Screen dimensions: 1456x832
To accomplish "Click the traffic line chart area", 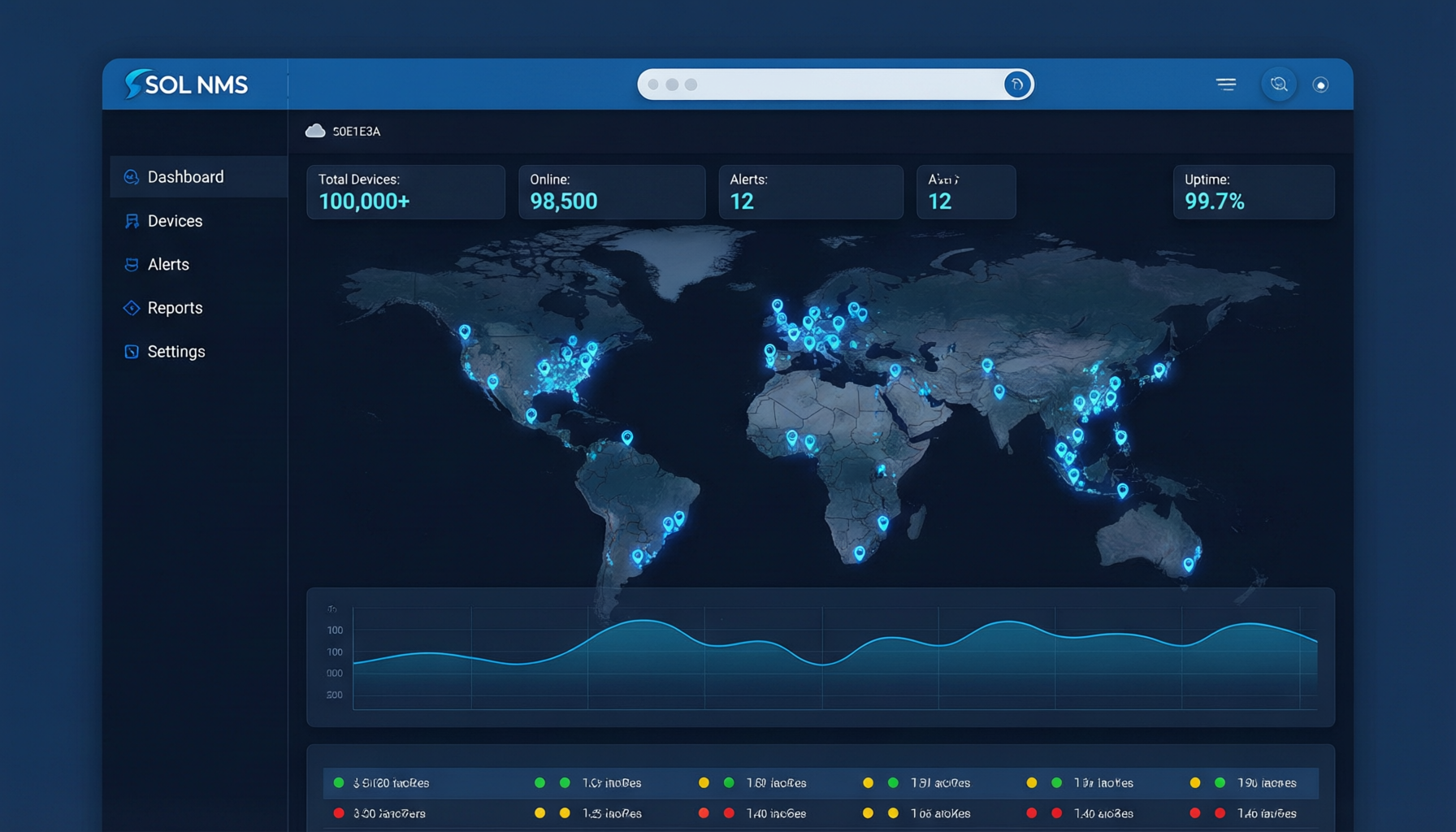I will [x=835, y=658].
